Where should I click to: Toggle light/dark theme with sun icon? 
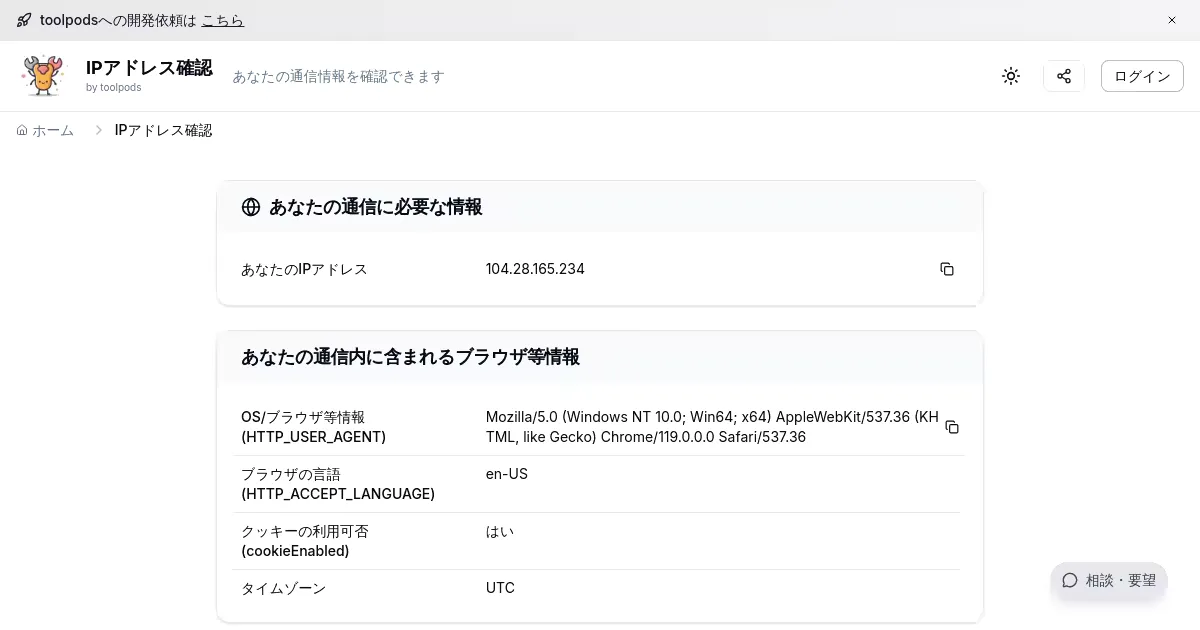click(1011, 76)
